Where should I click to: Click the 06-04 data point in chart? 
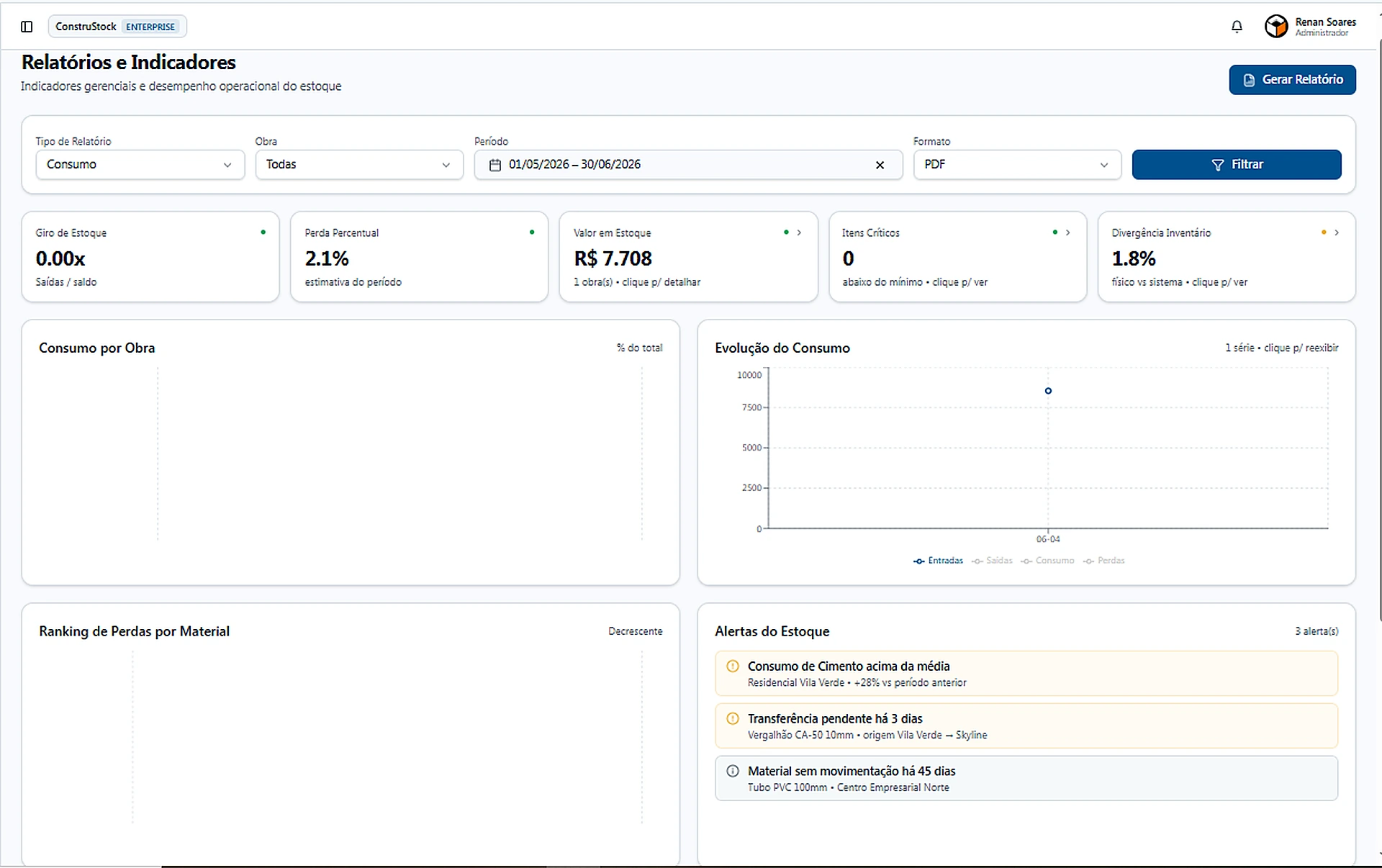coord(1048,391)
